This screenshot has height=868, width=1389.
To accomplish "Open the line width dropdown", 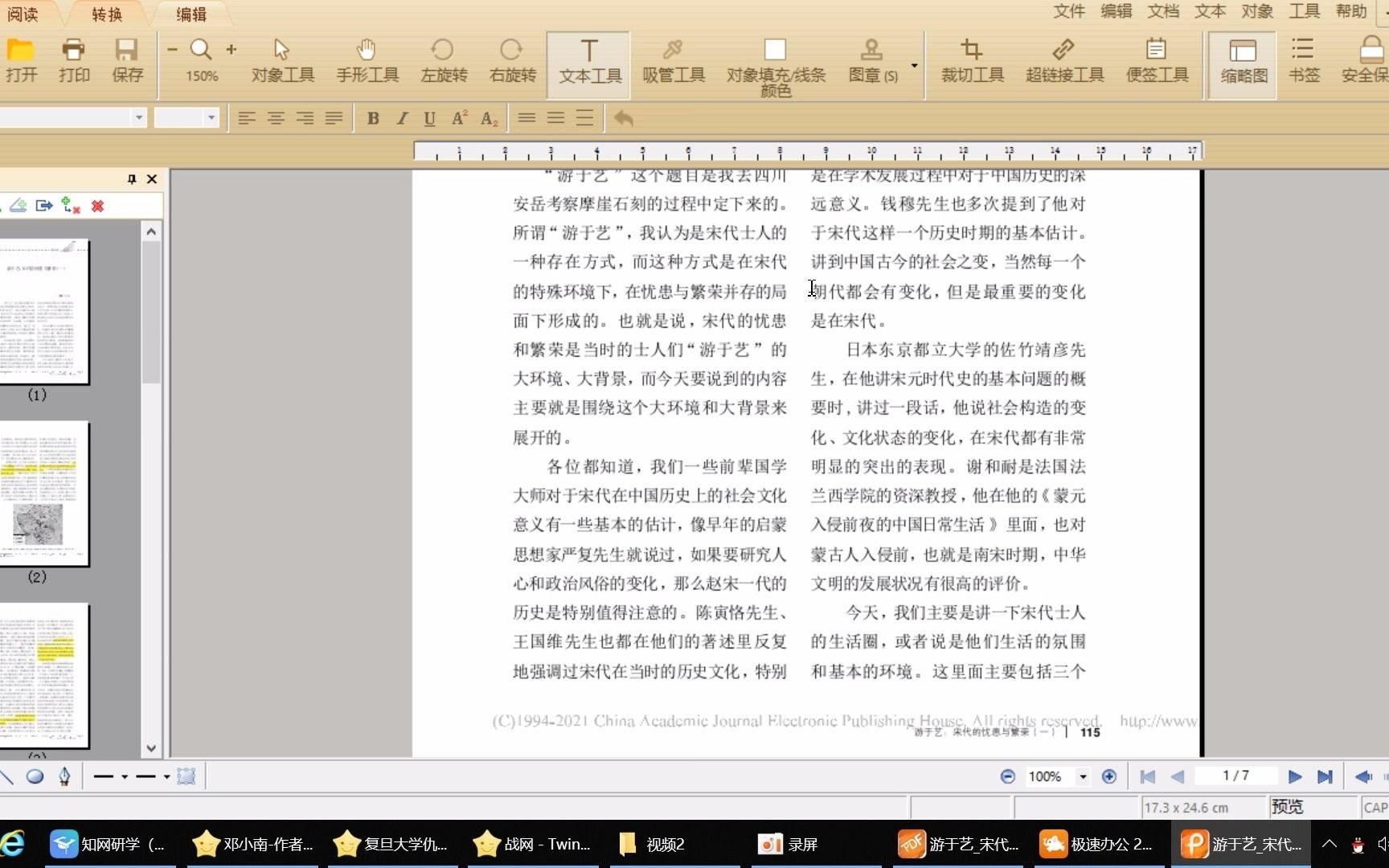I will coord(166,776).
